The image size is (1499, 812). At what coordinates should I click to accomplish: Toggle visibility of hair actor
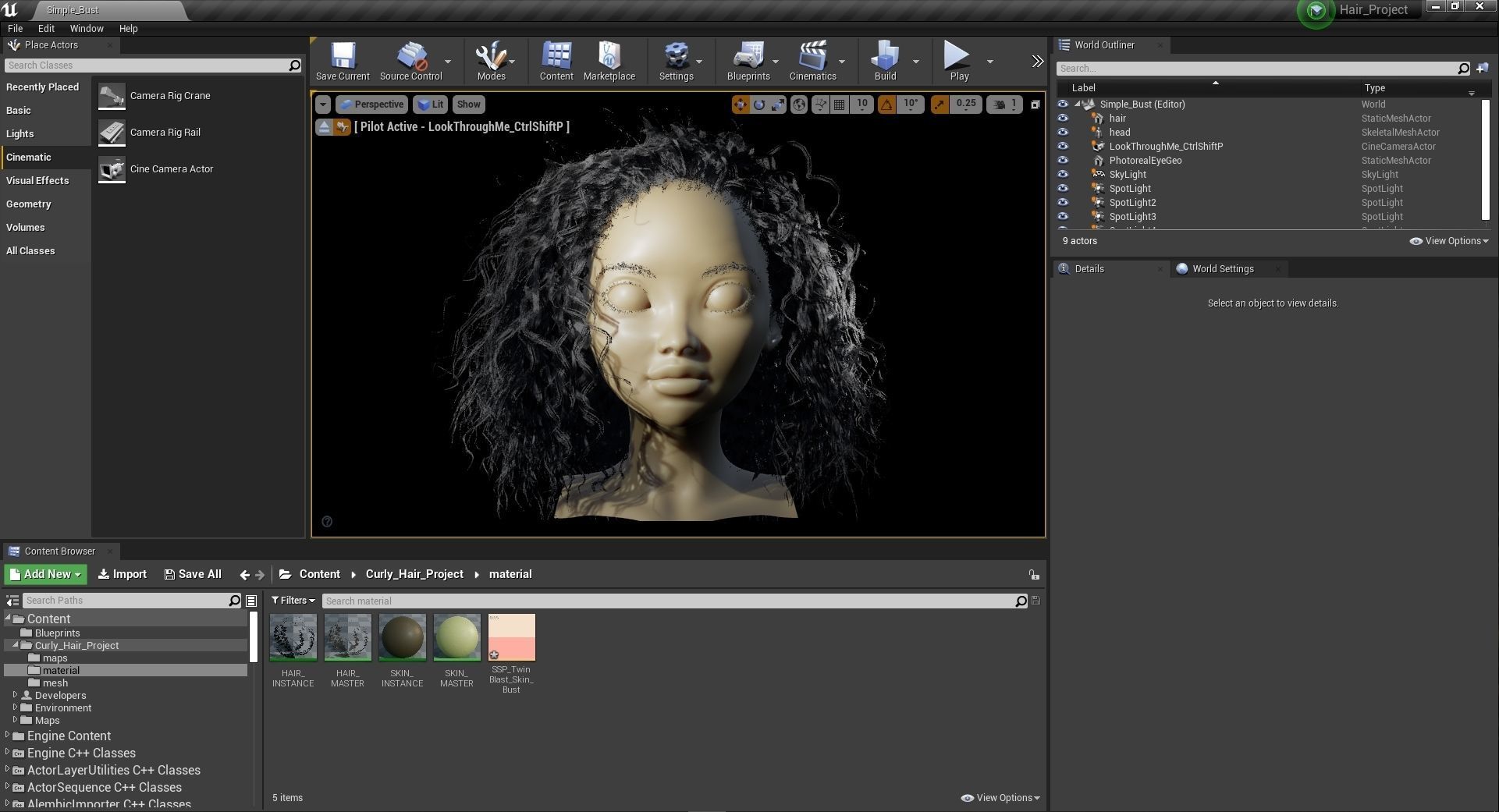point(1062,118)
